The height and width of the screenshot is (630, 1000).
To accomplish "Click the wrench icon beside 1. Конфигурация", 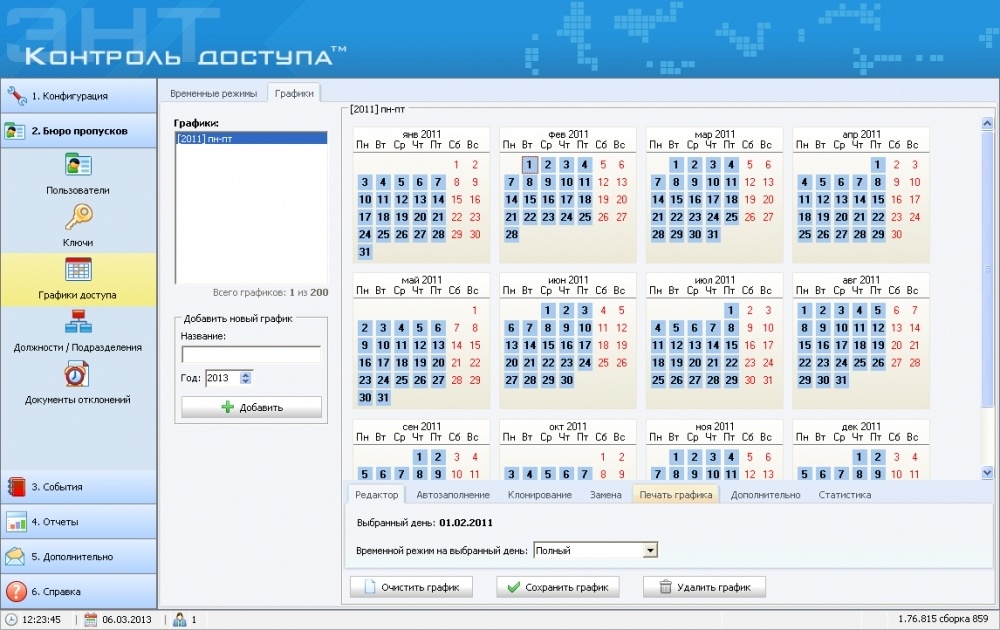I will pos(16,96).
